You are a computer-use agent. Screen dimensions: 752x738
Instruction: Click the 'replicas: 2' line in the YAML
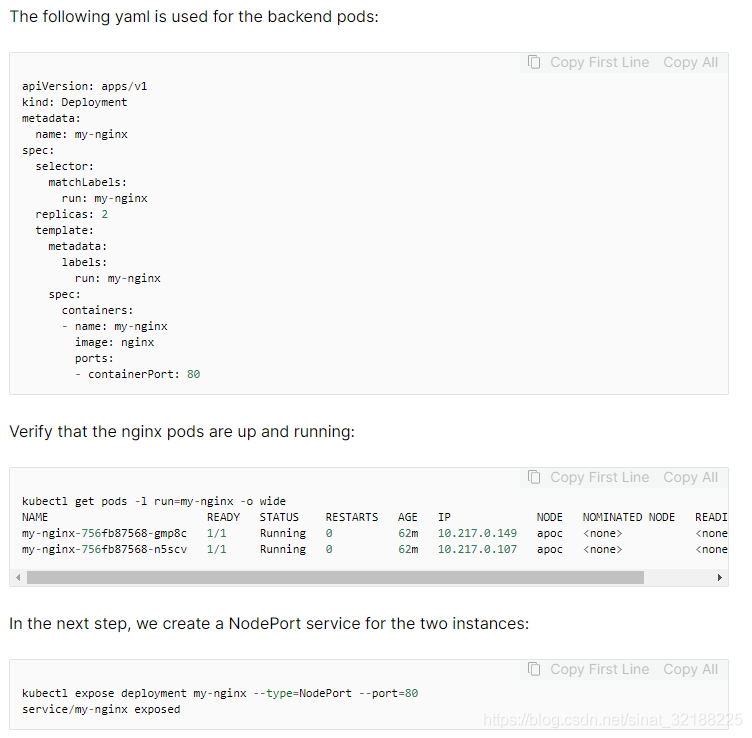(x=71, y=214)
